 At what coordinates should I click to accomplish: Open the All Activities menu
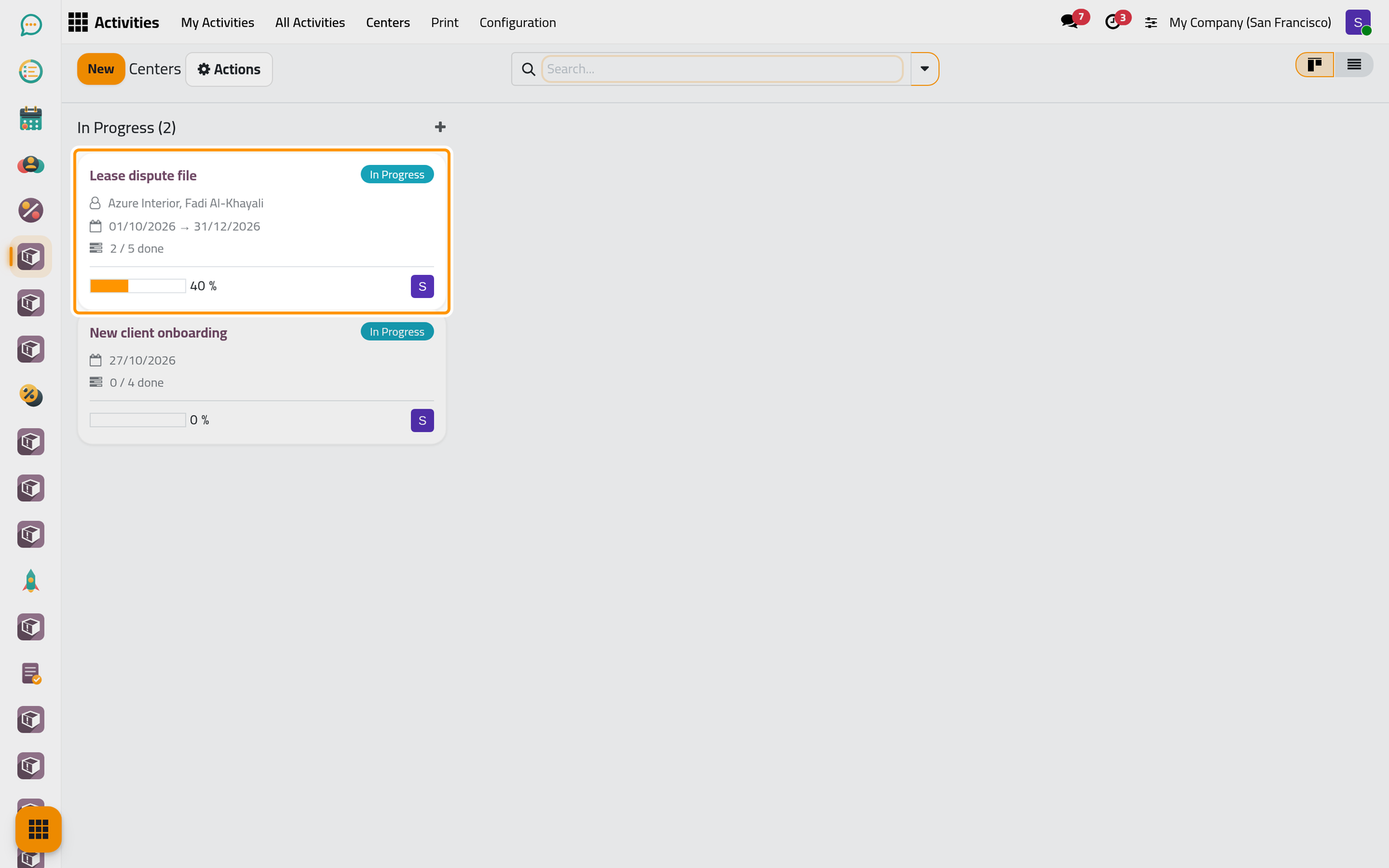[x=310, y=22]
